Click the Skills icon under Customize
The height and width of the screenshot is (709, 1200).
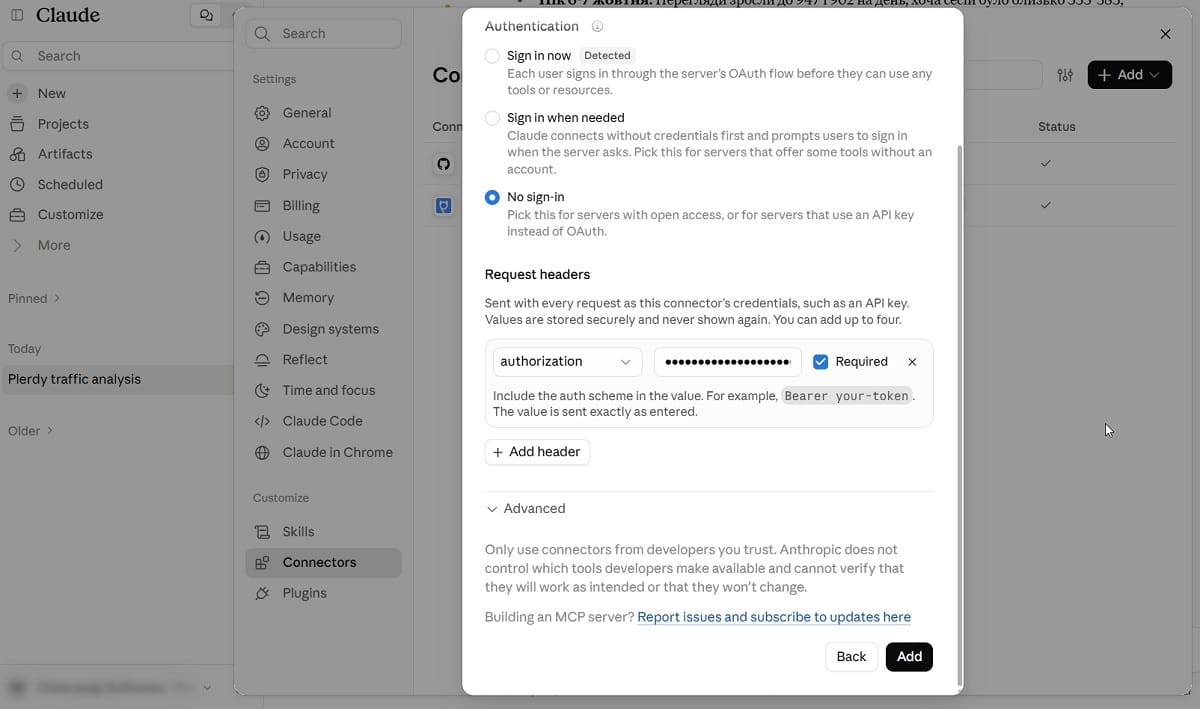coord(262,532)
